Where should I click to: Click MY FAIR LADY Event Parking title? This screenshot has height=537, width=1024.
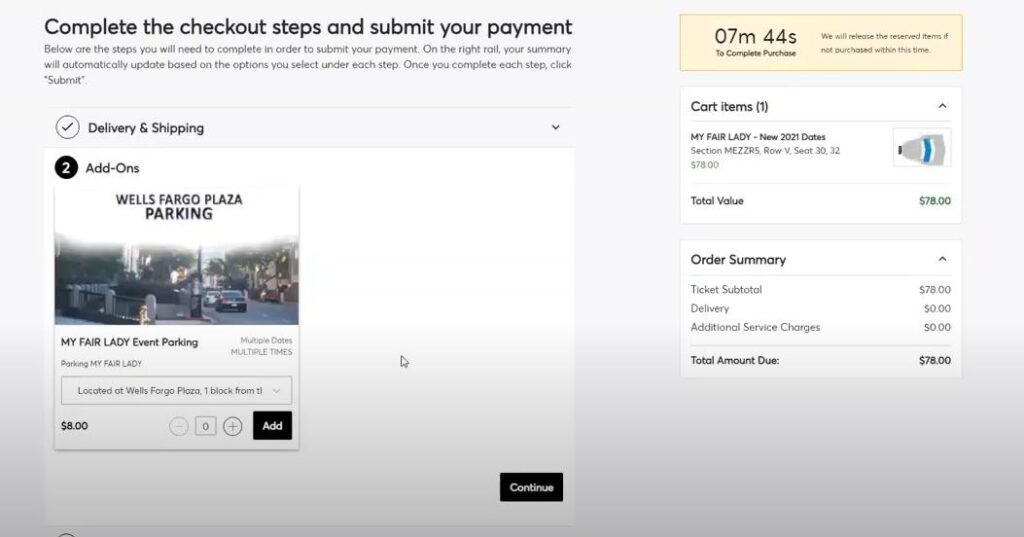tap(129, 342)
